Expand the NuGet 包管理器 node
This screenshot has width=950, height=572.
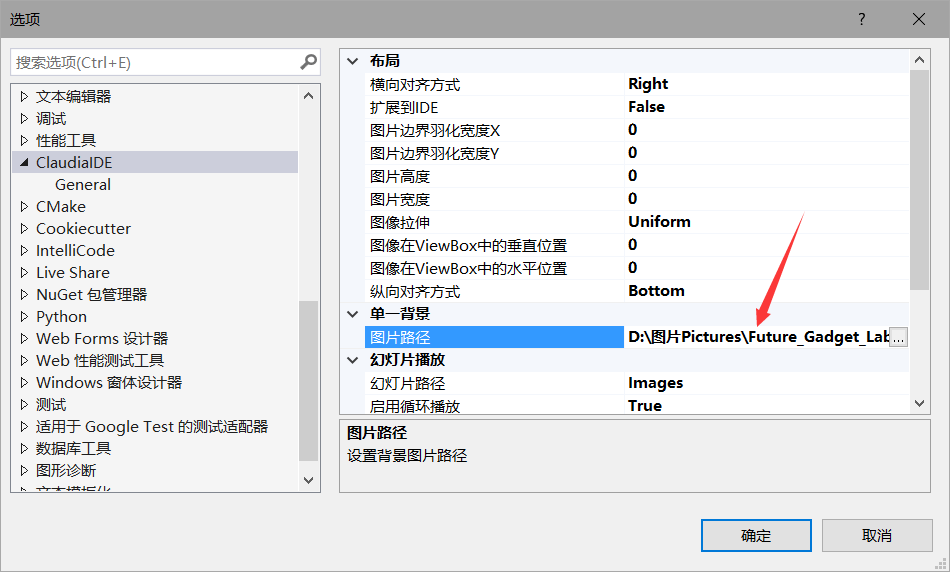click(24, 294)
